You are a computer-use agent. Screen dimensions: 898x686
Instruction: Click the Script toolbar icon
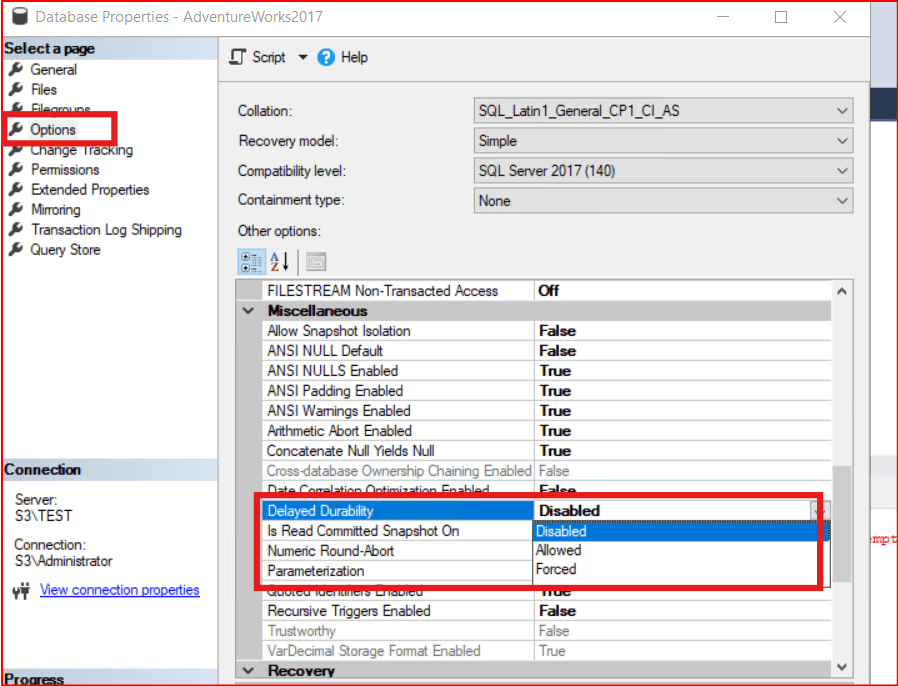[237, 57]
